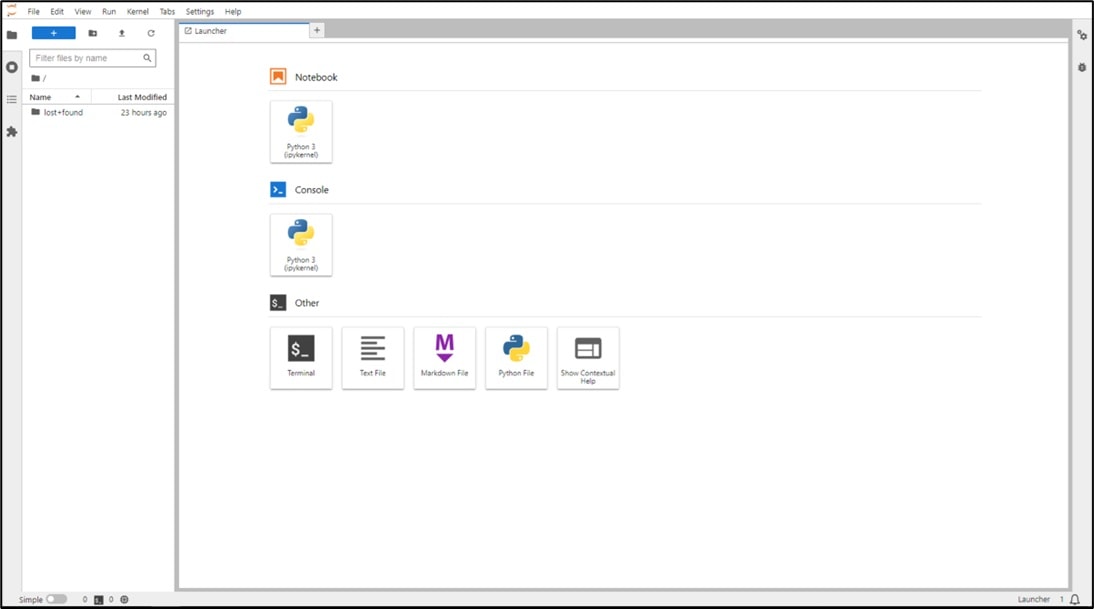This screenshot has width=1094, height=609.
Task: Sort files by Name column header
Action: coord(57,97)
